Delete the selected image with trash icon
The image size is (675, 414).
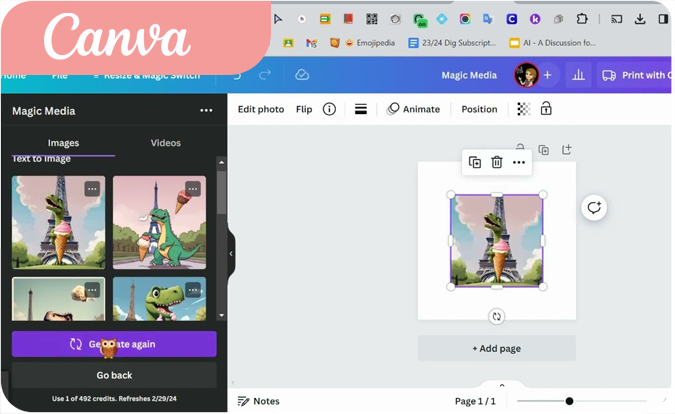(497, 162)
